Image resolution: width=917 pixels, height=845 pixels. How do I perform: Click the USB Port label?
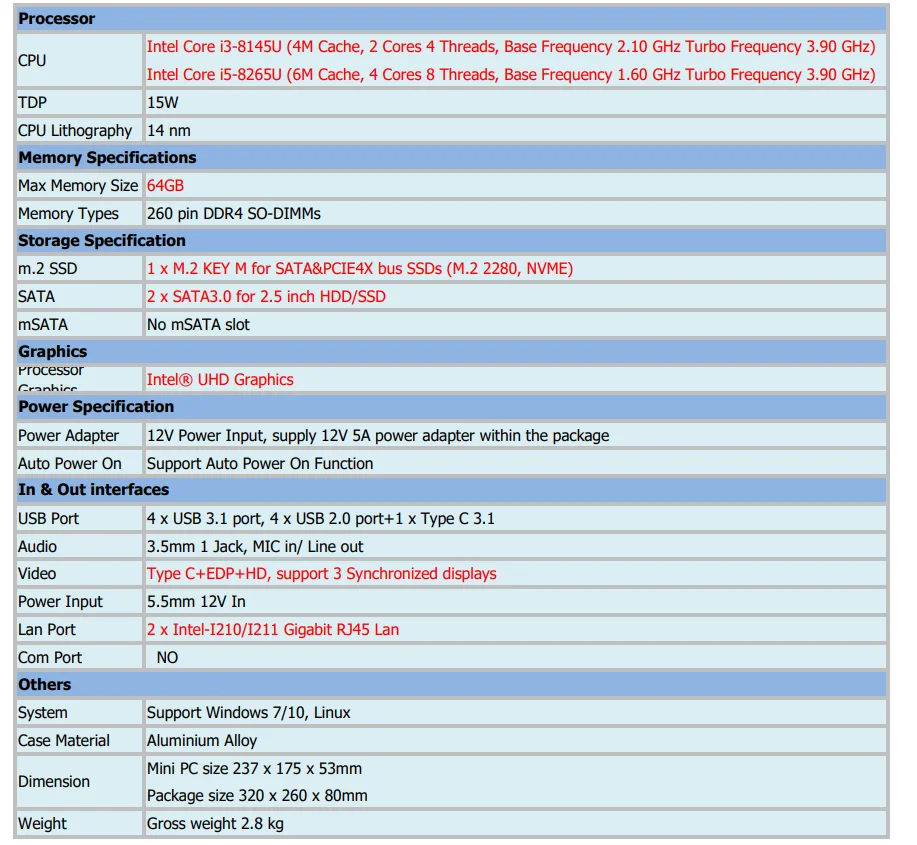(49, 519)
